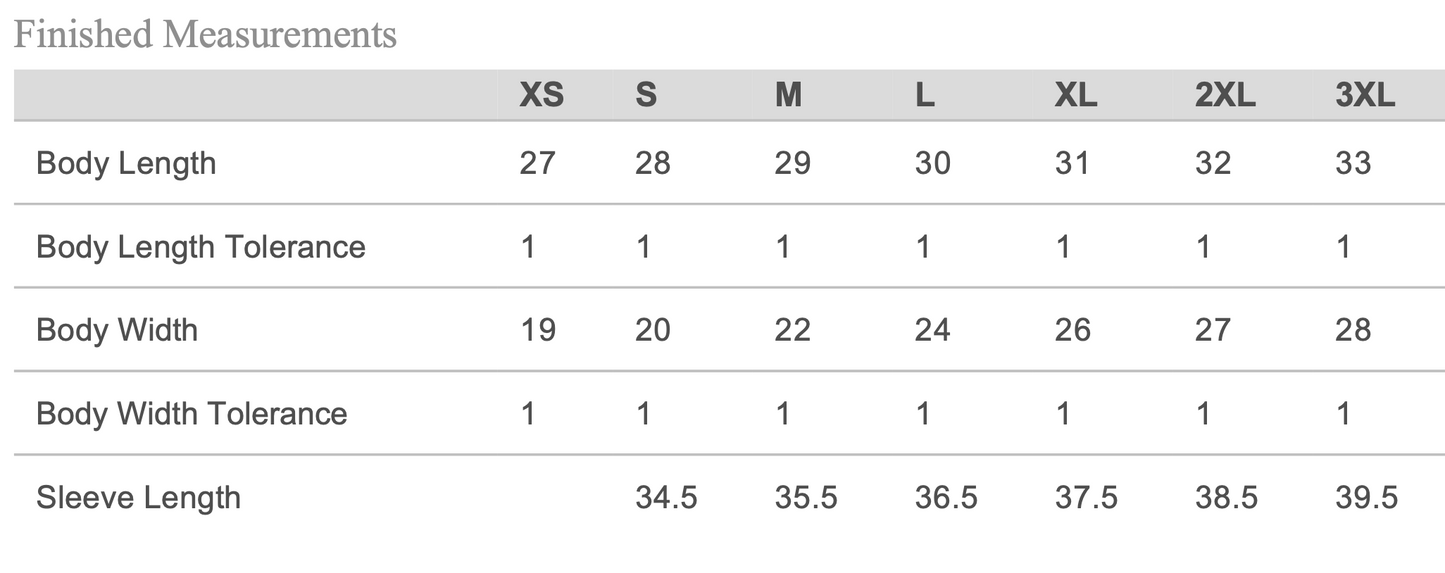
Task: Click Body Width value 19 for XS
Action: click(538, 330)
